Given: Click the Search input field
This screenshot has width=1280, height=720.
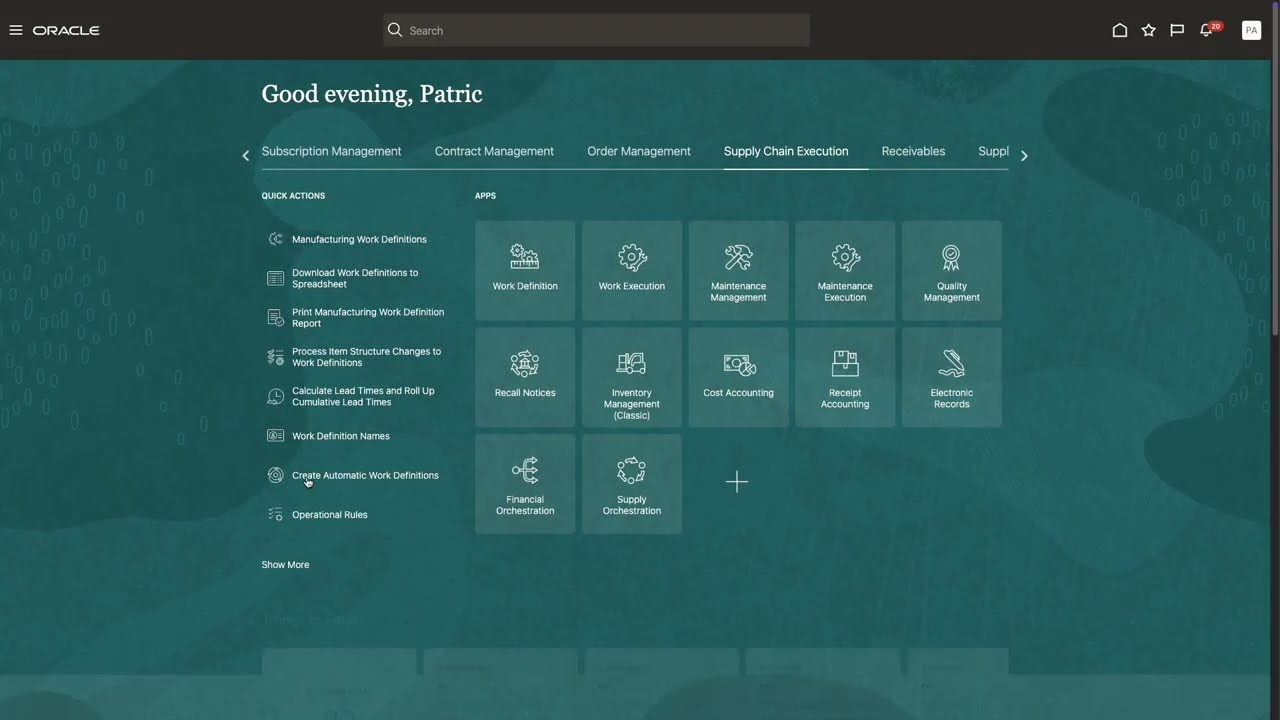Looking at the screenshot, I should (x=596, y=30).
